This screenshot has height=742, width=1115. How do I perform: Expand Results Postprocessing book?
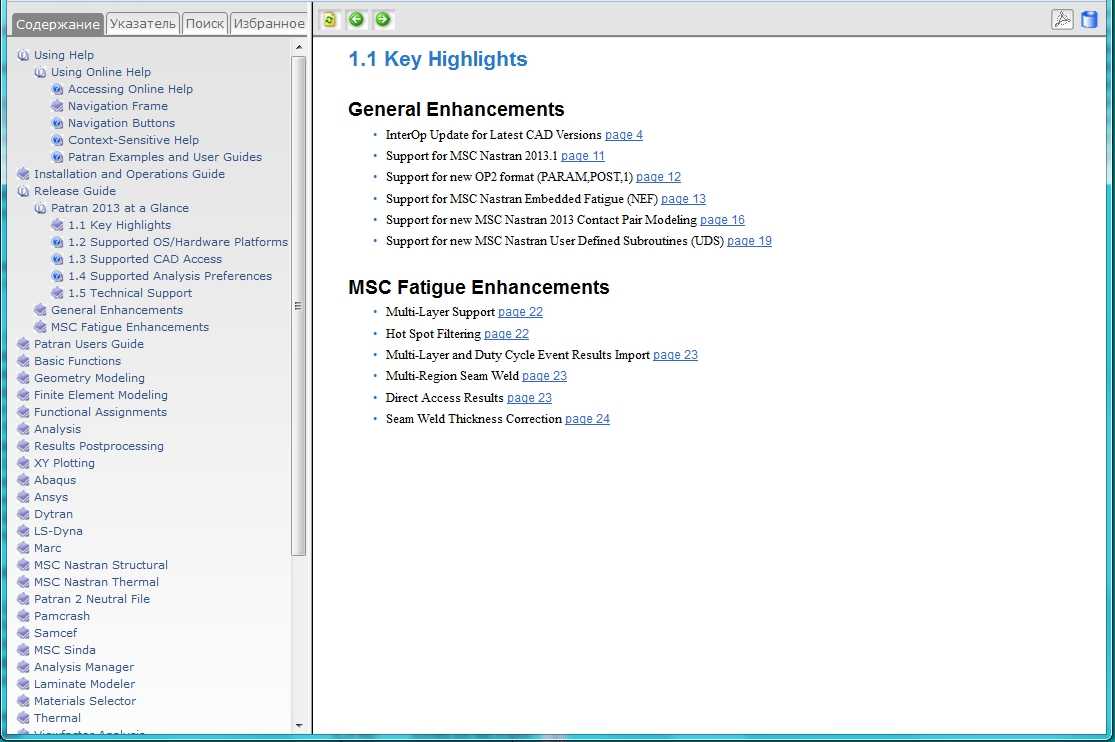pyautogui.click(x=99, y=446)
